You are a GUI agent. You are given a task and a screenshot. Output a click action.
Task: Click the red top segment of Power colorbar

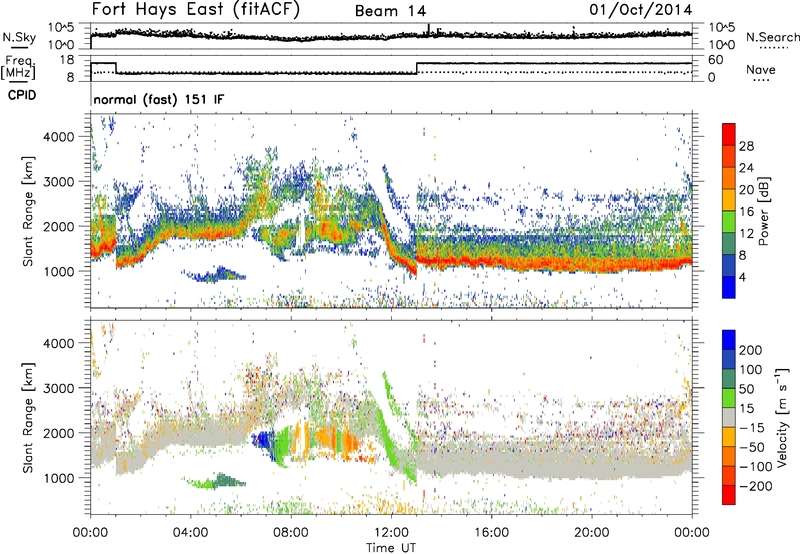(x=729, y=134)
